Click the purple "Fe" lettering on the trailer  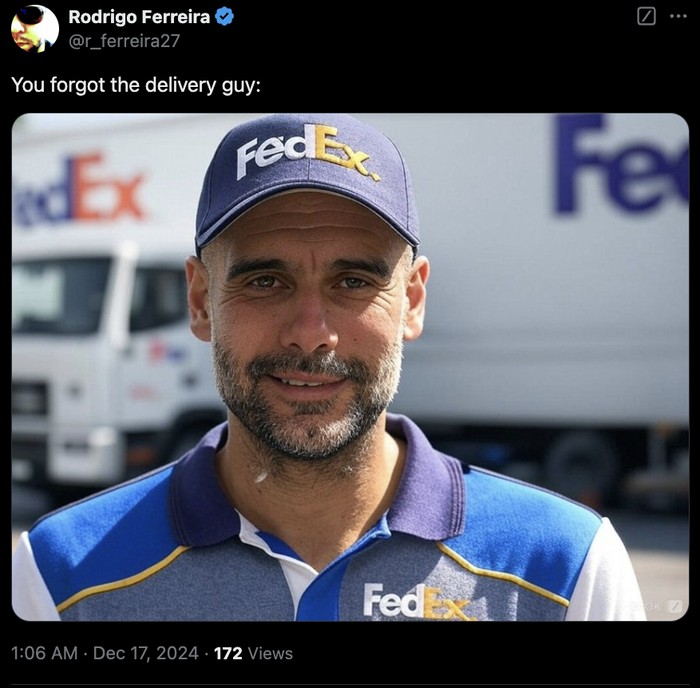pos(621,164)
